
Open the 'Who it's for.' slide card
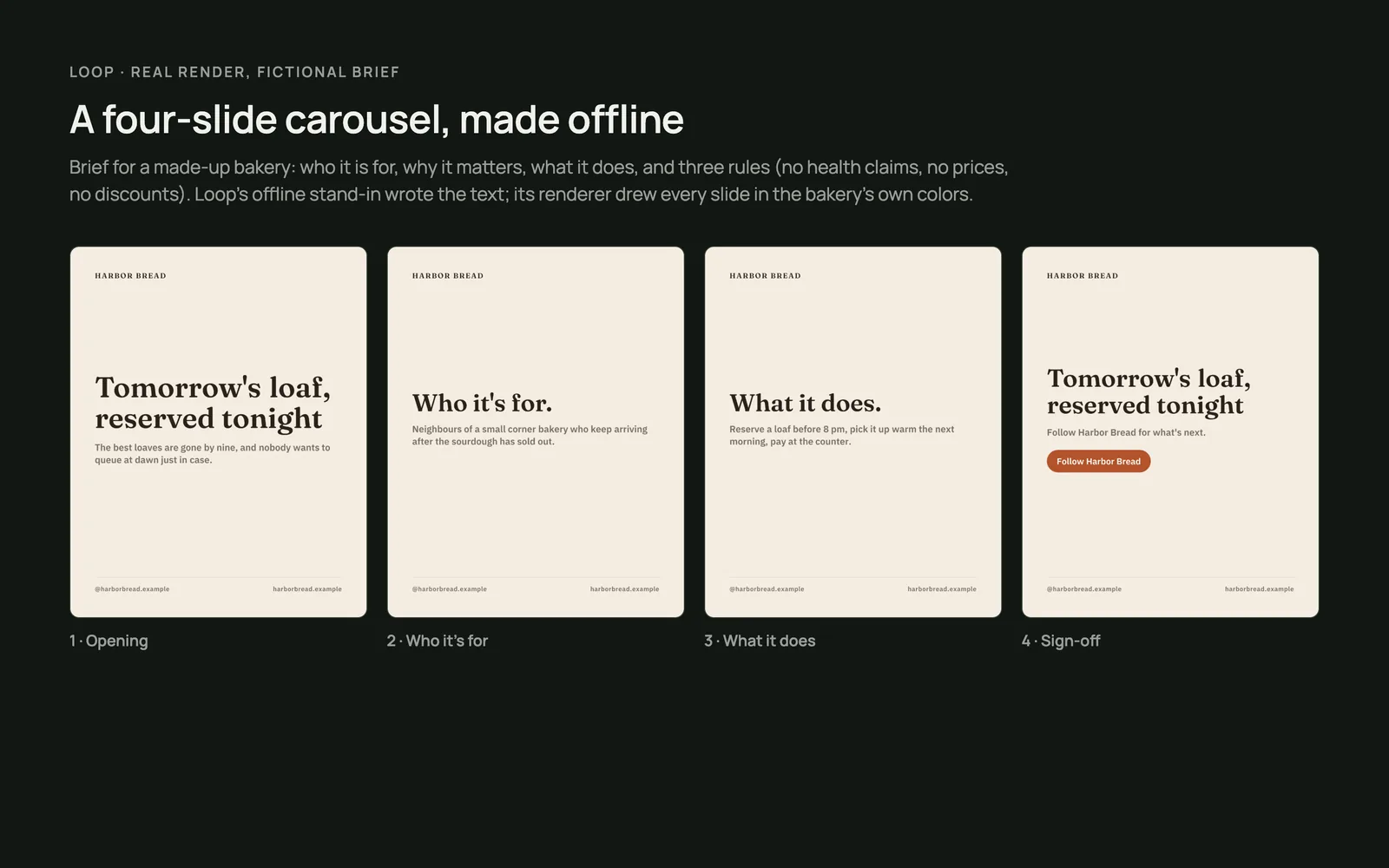tap(536, 432)
